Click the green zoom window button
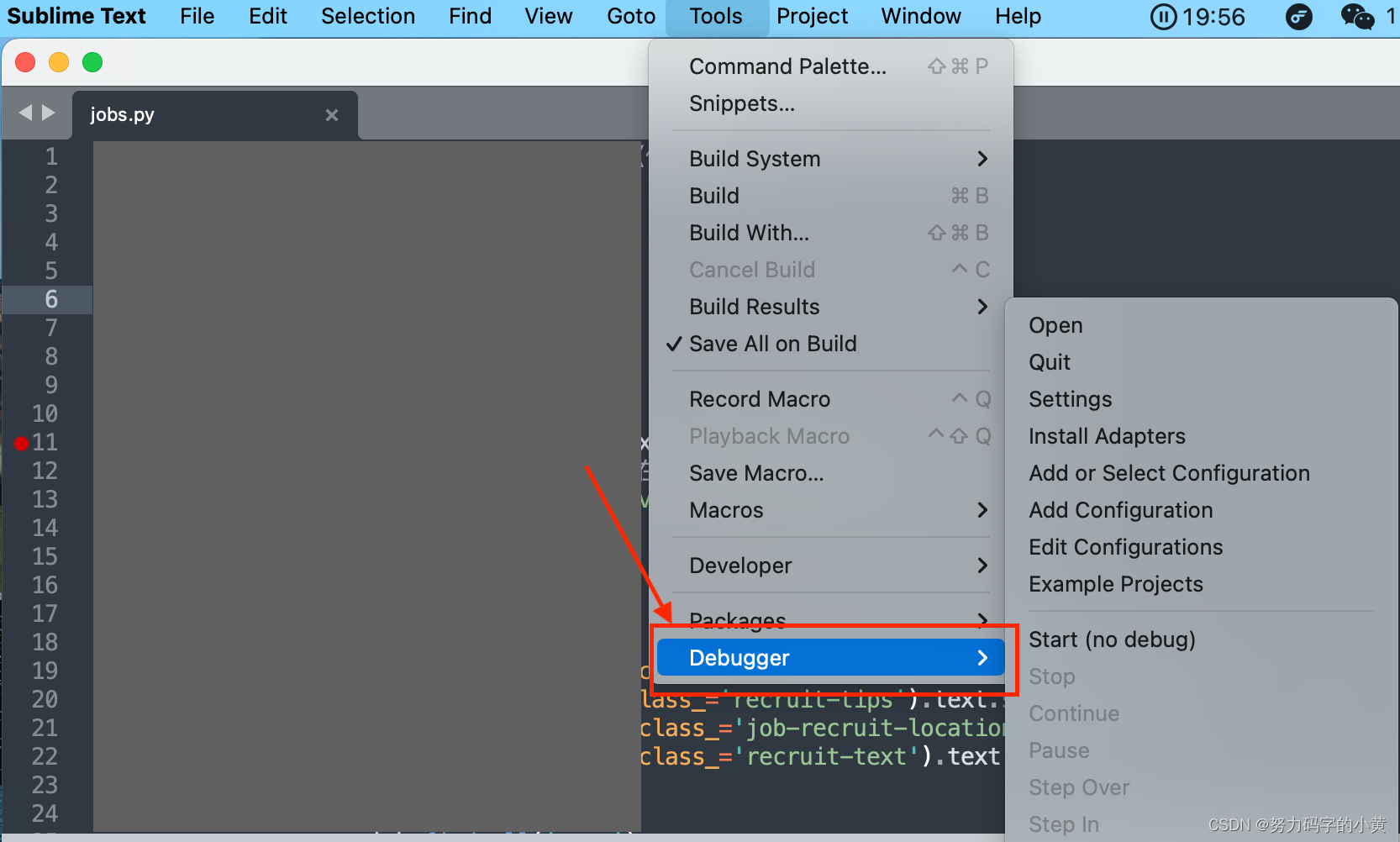1400x842 pixels. click(x=92, y=62)
